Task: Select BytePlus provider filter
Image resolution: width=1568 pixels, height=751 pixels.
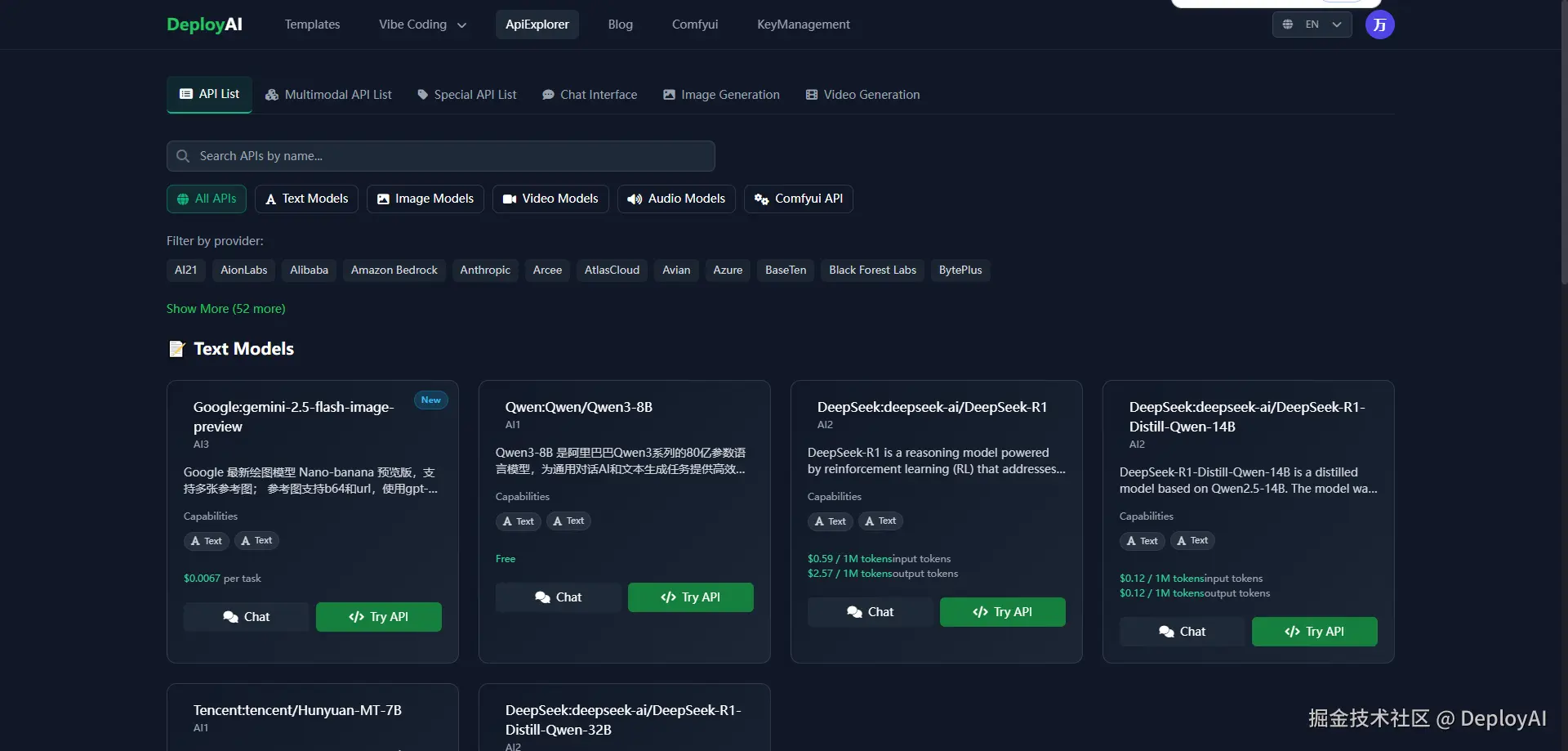Action: [x=960, y=270]
